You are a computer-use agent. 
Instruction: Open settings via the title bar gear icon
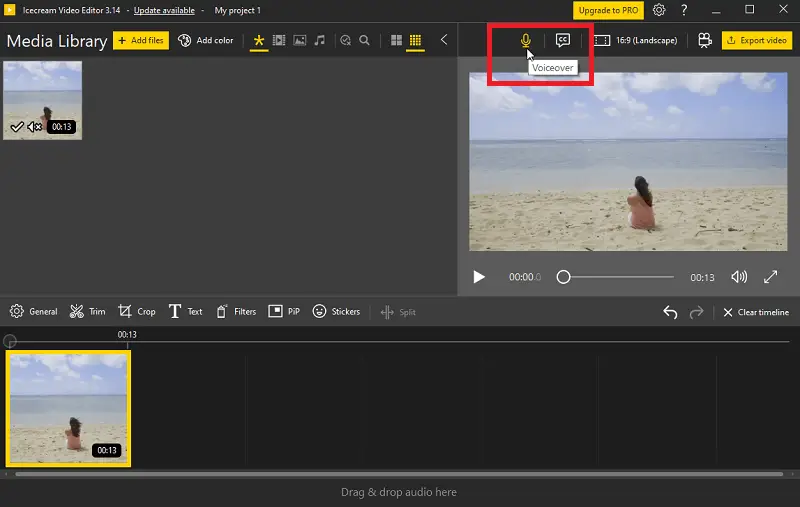(659, 10)
